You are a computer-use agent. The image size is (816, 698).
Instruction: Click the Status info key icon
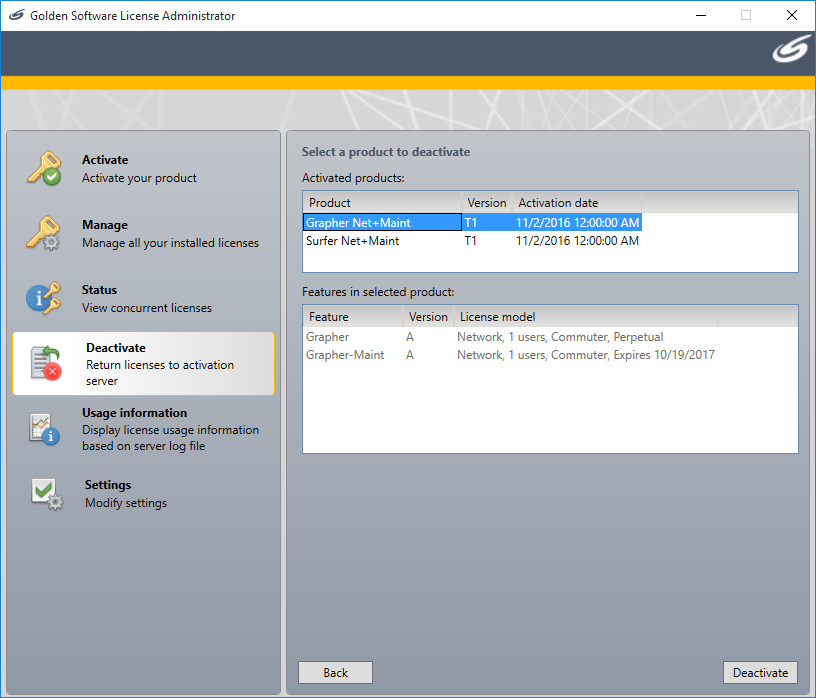coord(44,298)
